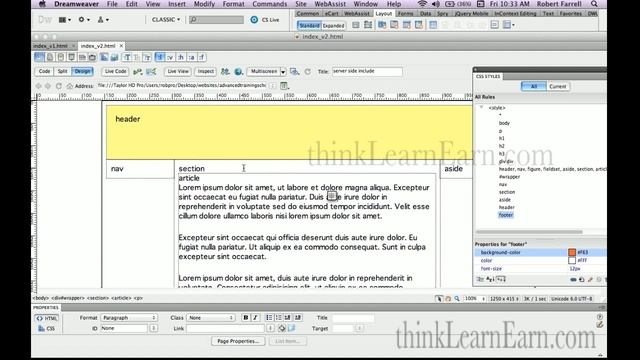Open the Format Paragraph dropdown
640x360 pixels.
[x=129, y=318]
